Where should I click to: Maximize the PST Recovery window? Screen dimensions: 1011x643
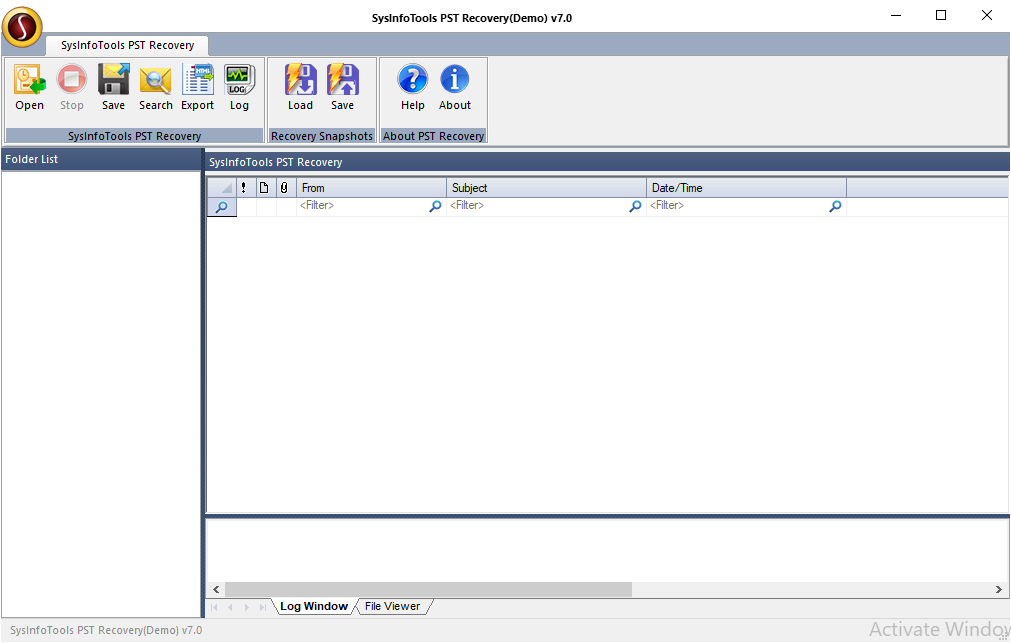pyautogui.click(x=941, y=15)
